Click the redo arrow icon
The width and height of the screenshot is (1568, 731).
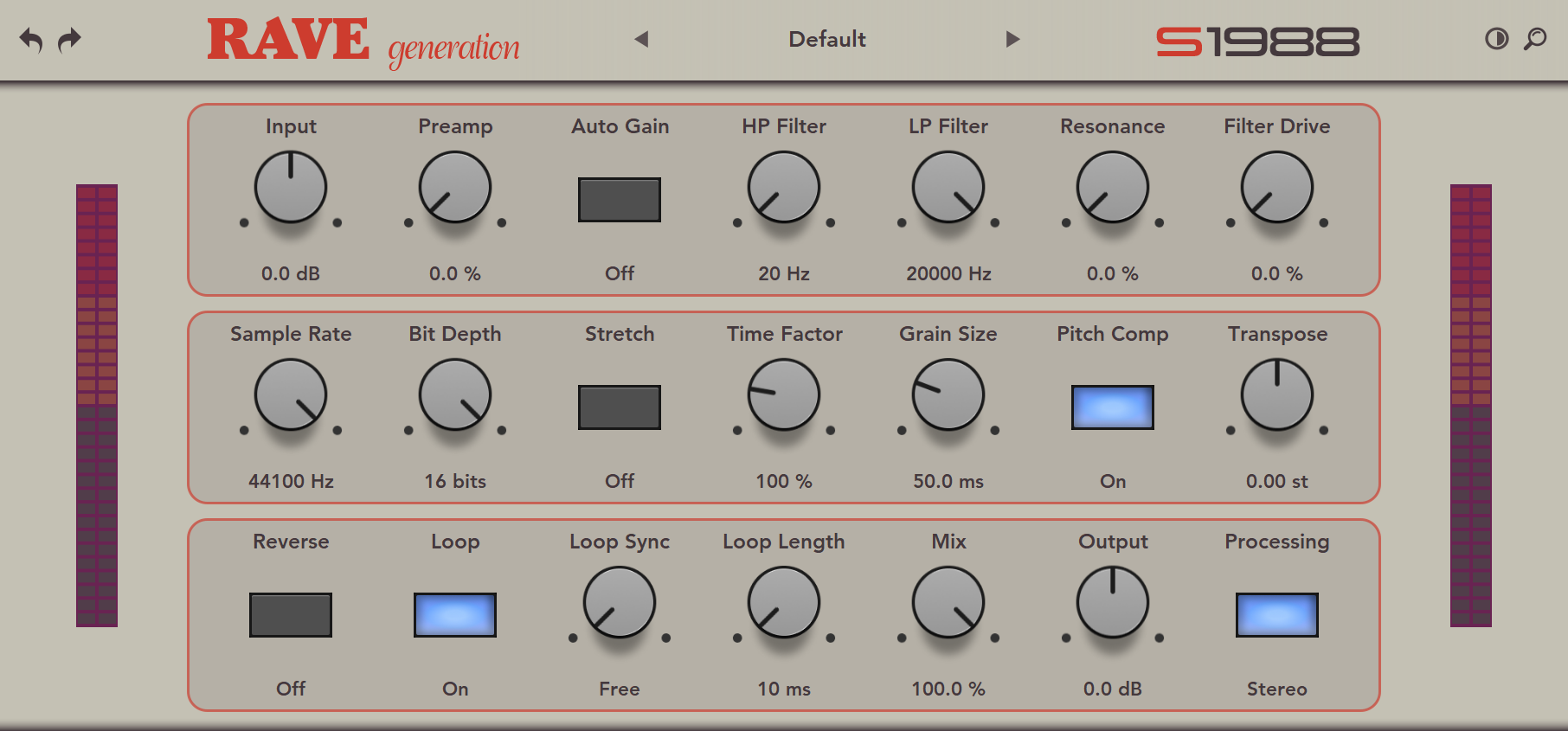click(x=69, y=40)
